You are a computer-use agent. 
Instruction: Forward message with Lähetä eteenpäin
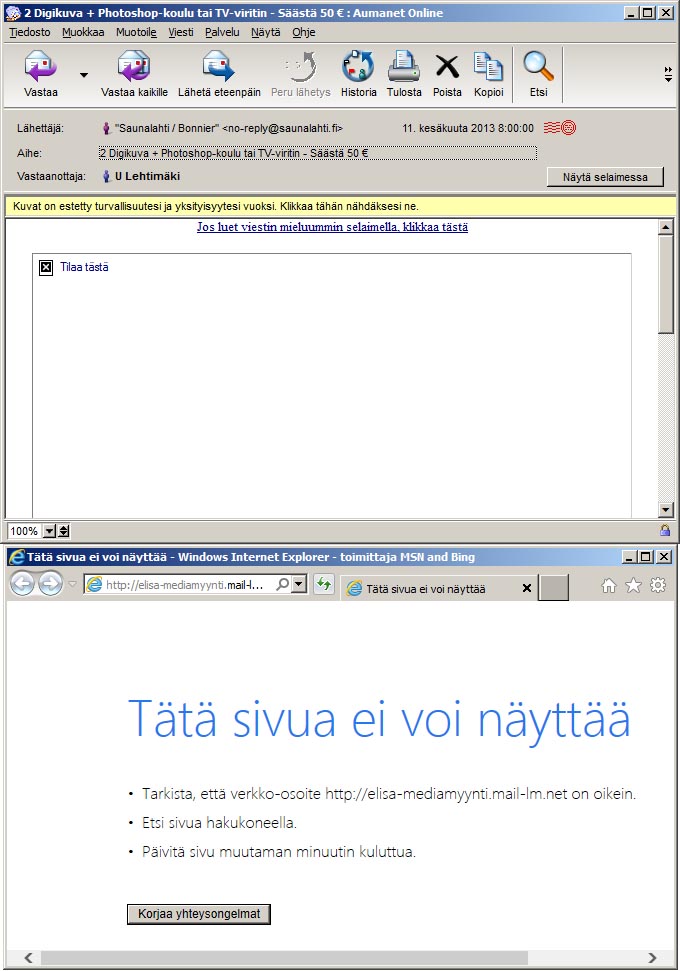pyautogui.click(x=219, y=67)
